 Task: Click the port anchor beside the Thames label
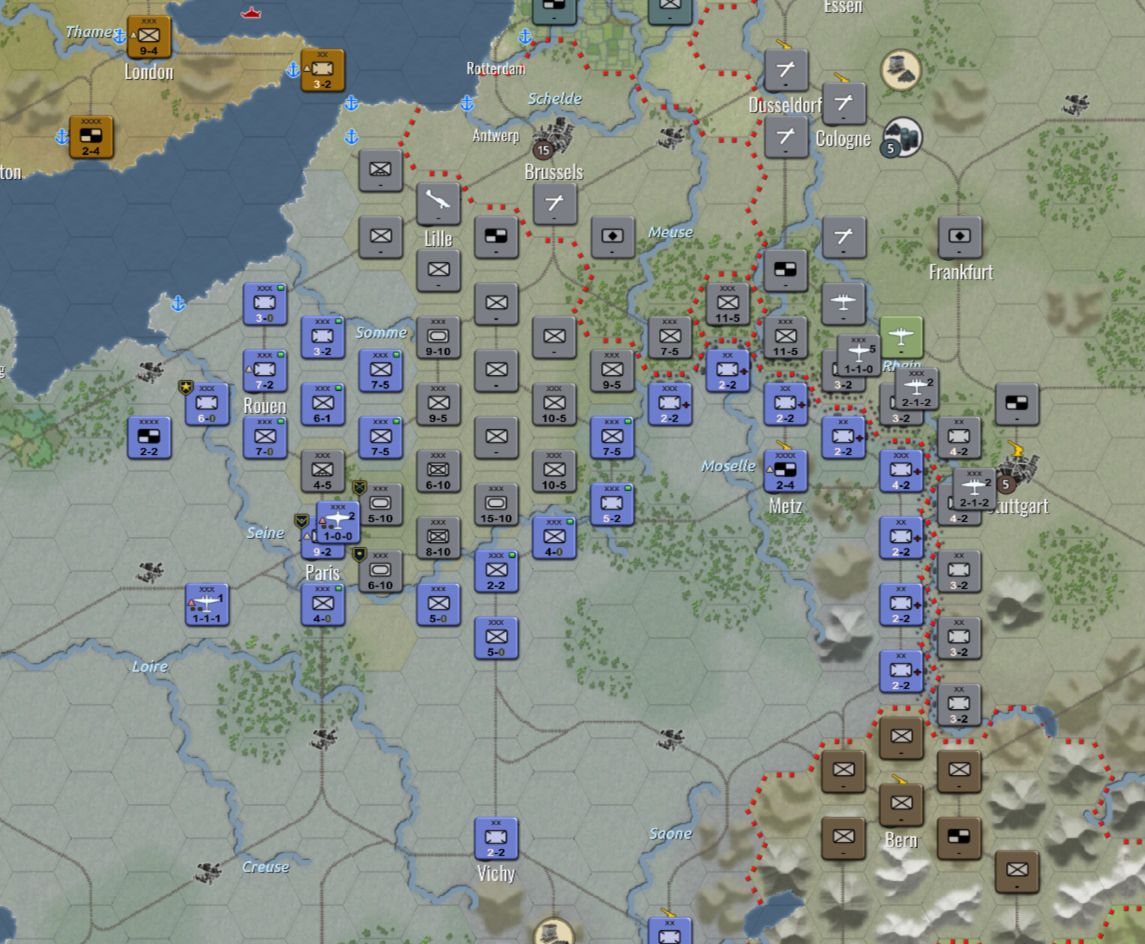(119, 37)
